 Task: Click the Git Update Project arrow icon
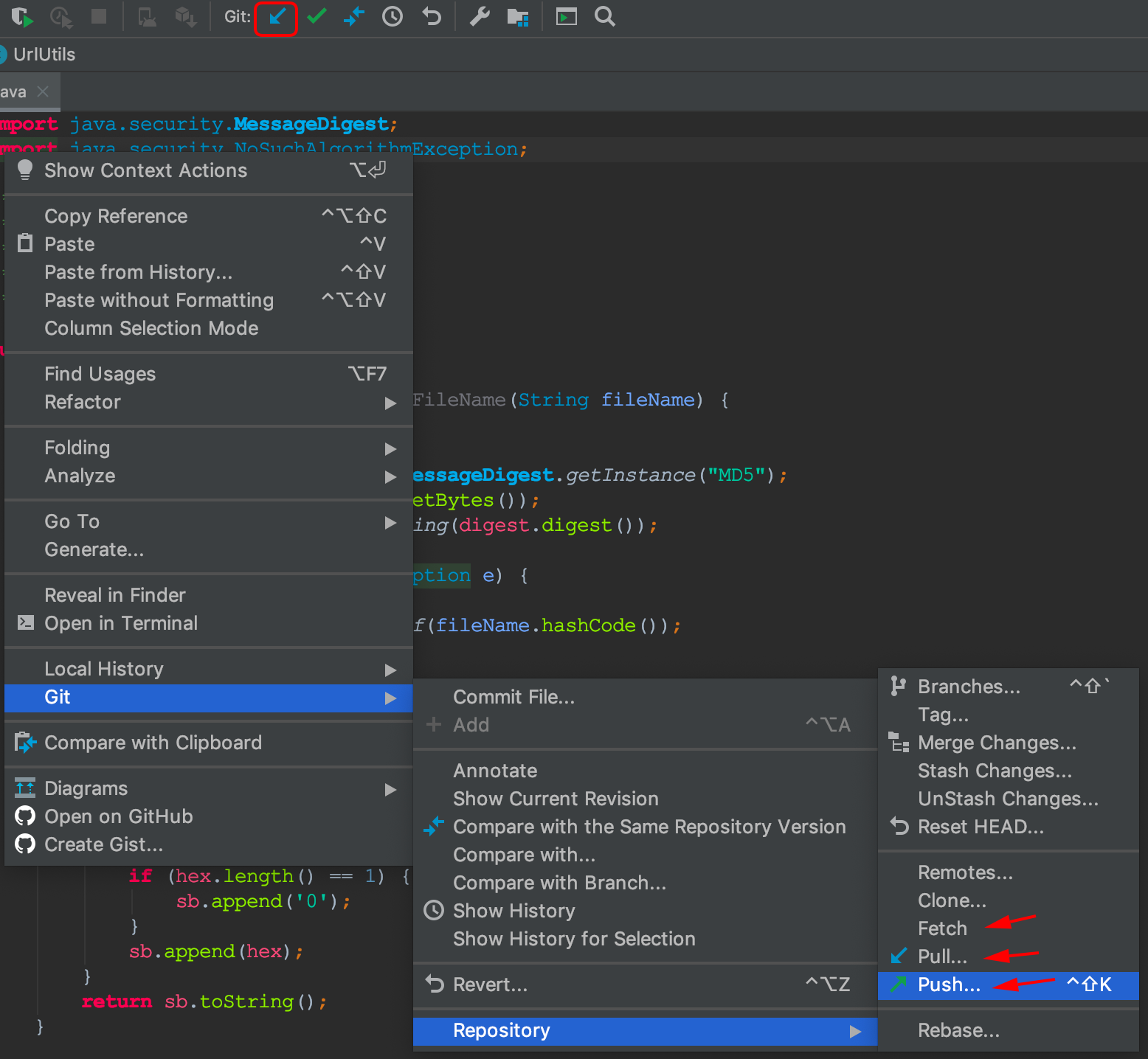pyautogui.click(x=276, y=17)
